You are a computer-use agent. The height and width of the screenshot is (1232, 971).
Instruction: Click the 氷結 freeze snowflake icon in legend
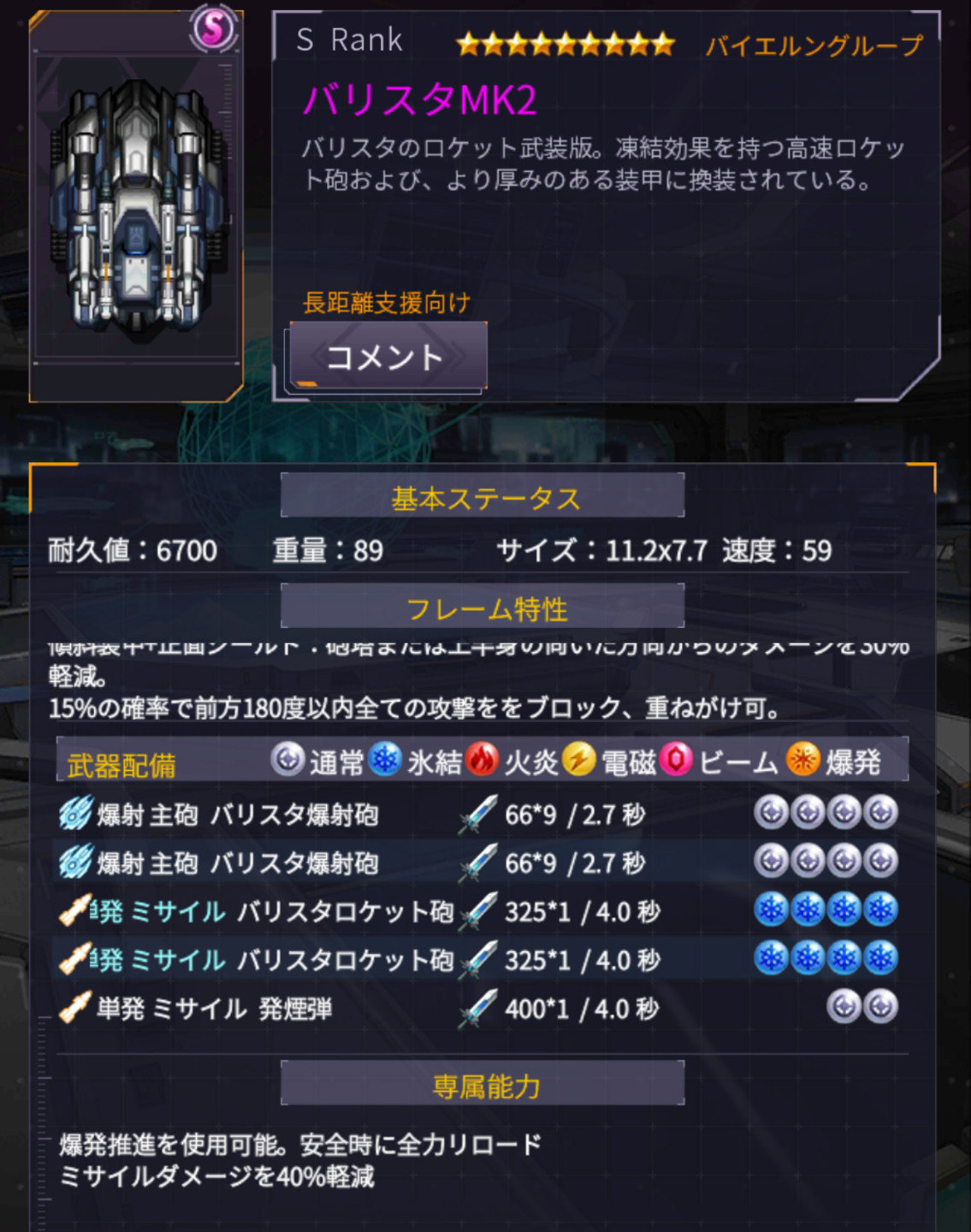coord(386,760)
